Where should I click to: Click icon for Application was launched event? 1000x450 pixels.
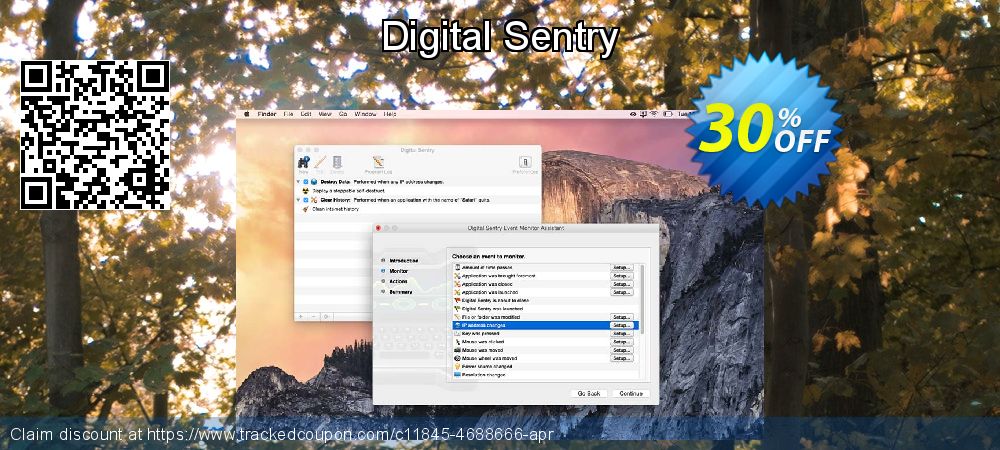pyautogui.click(x=457, y=293)
